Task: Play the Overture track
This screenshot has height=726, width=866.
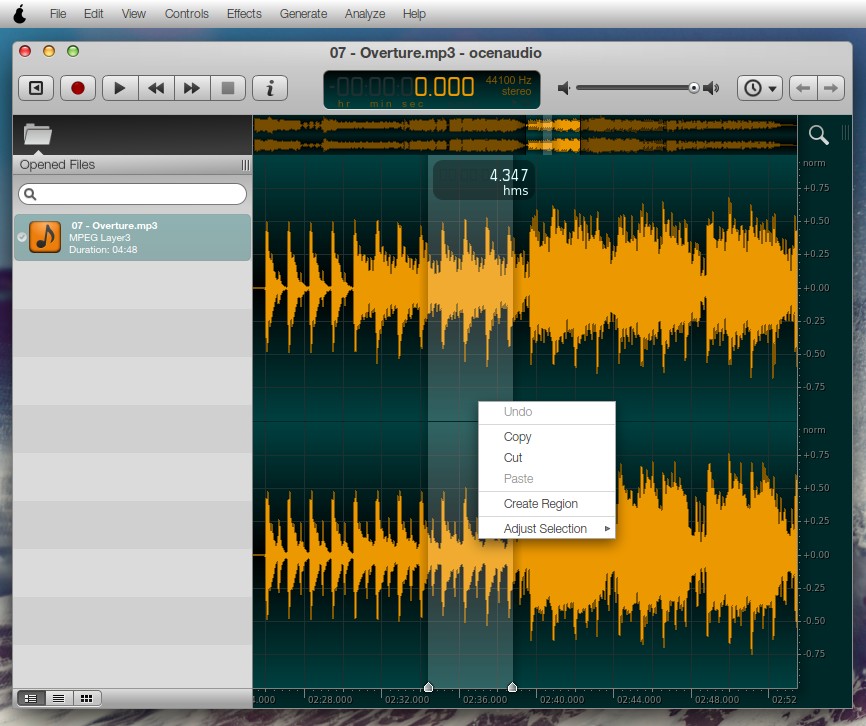Action: point(119,88)
